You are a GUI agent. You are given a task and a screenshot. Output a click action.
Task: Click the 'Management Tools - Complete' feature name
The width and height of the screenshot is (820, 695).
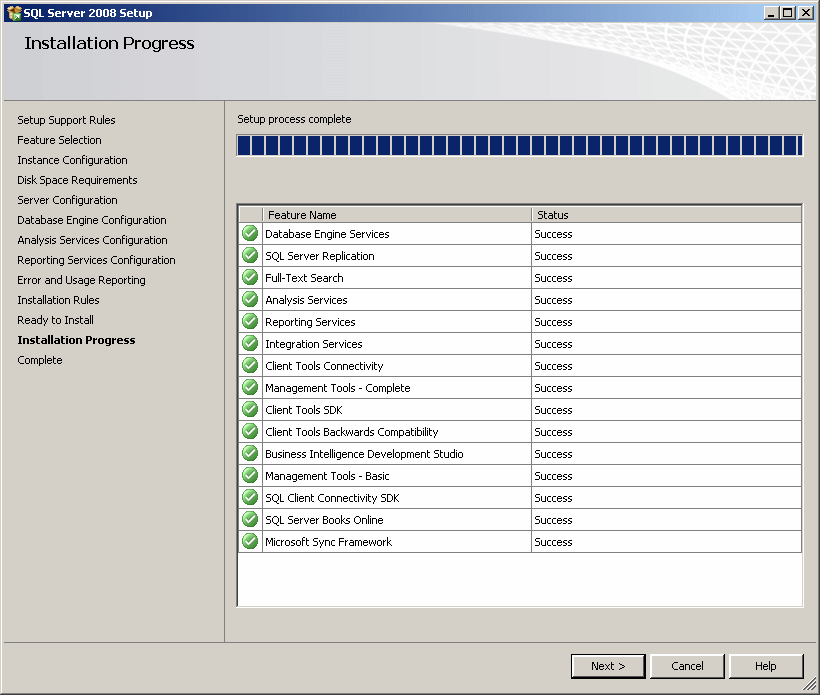tap(338, 388)
